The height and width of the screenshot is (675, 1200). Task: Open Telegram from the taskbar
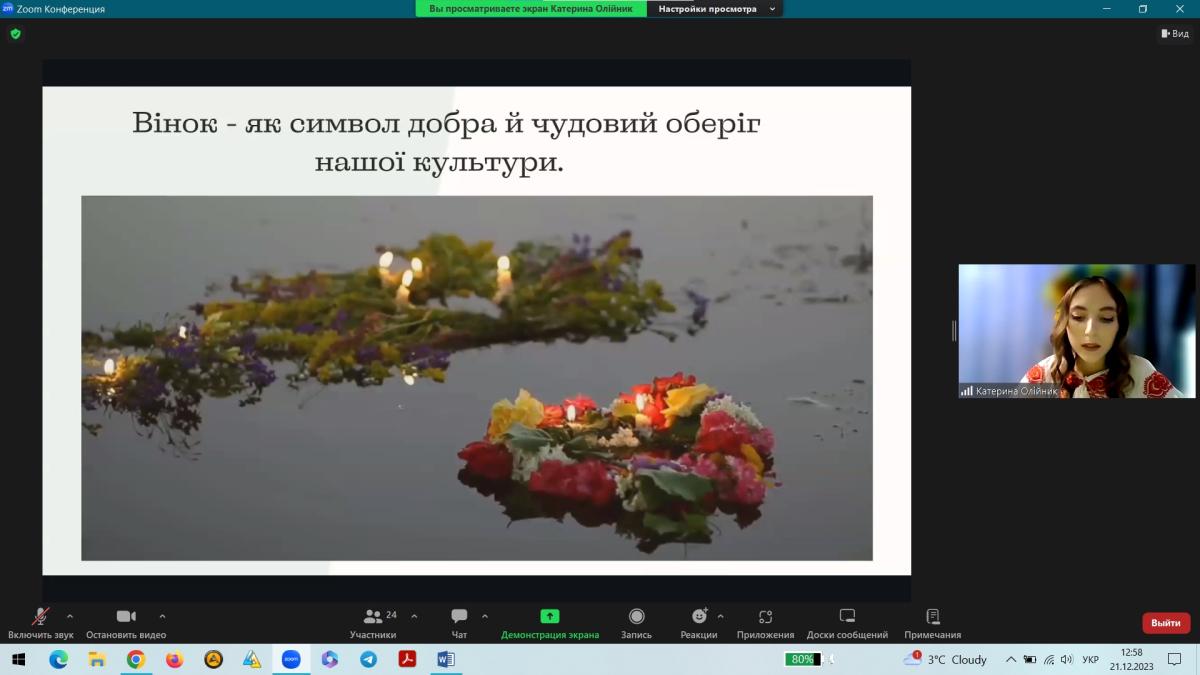coord(368,659)
